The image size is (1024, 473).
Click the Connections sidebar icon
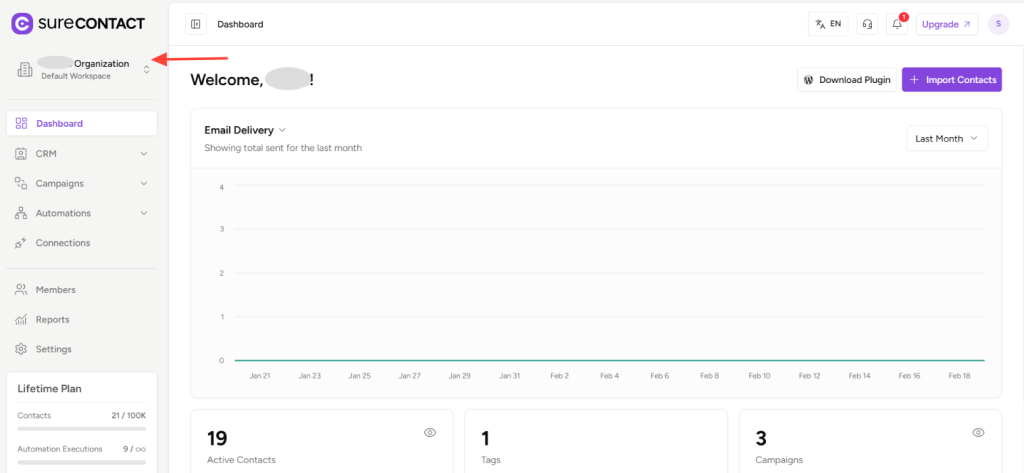(21, 243)
